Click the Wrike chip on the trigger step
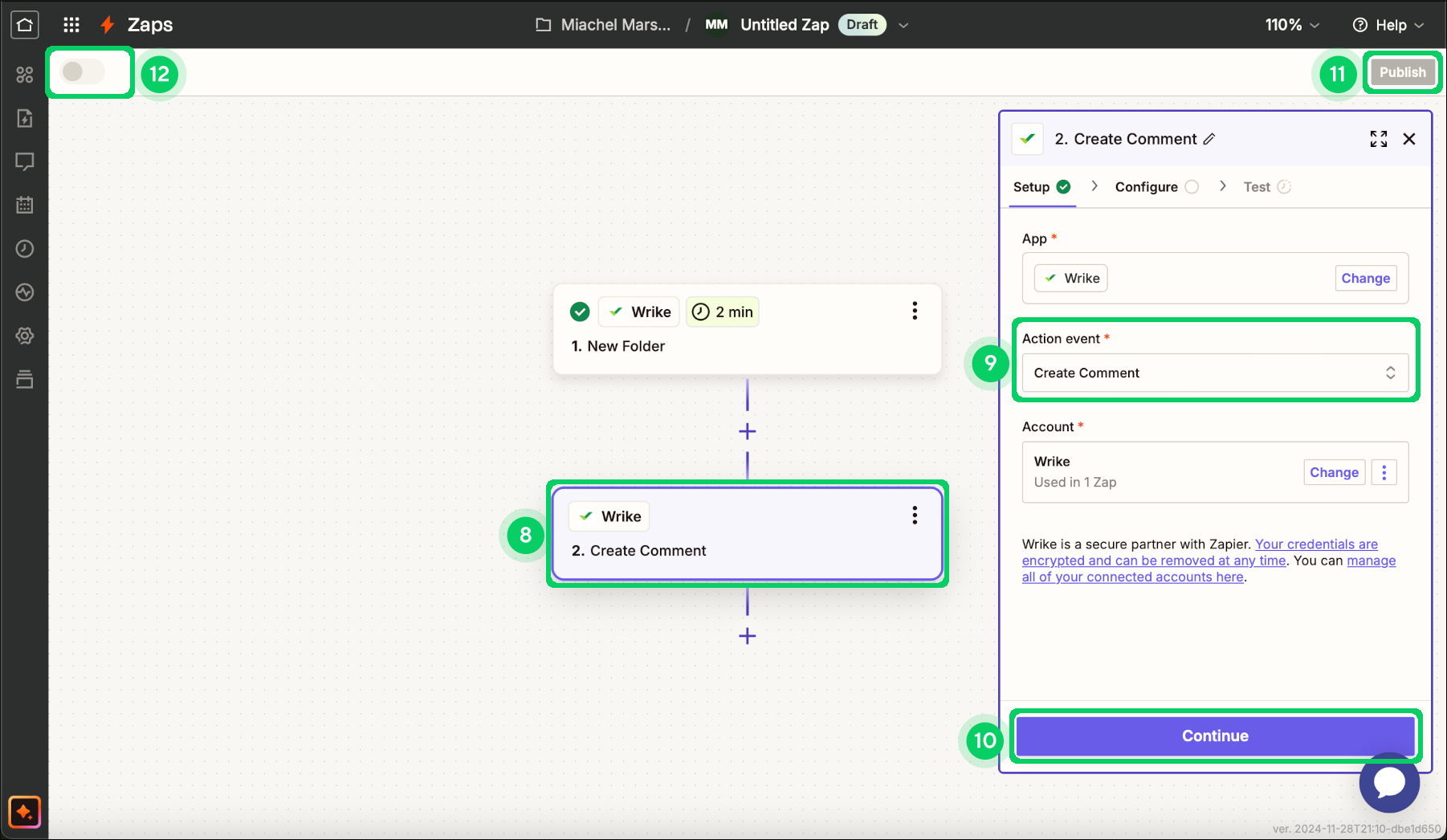 click(639, 312)
